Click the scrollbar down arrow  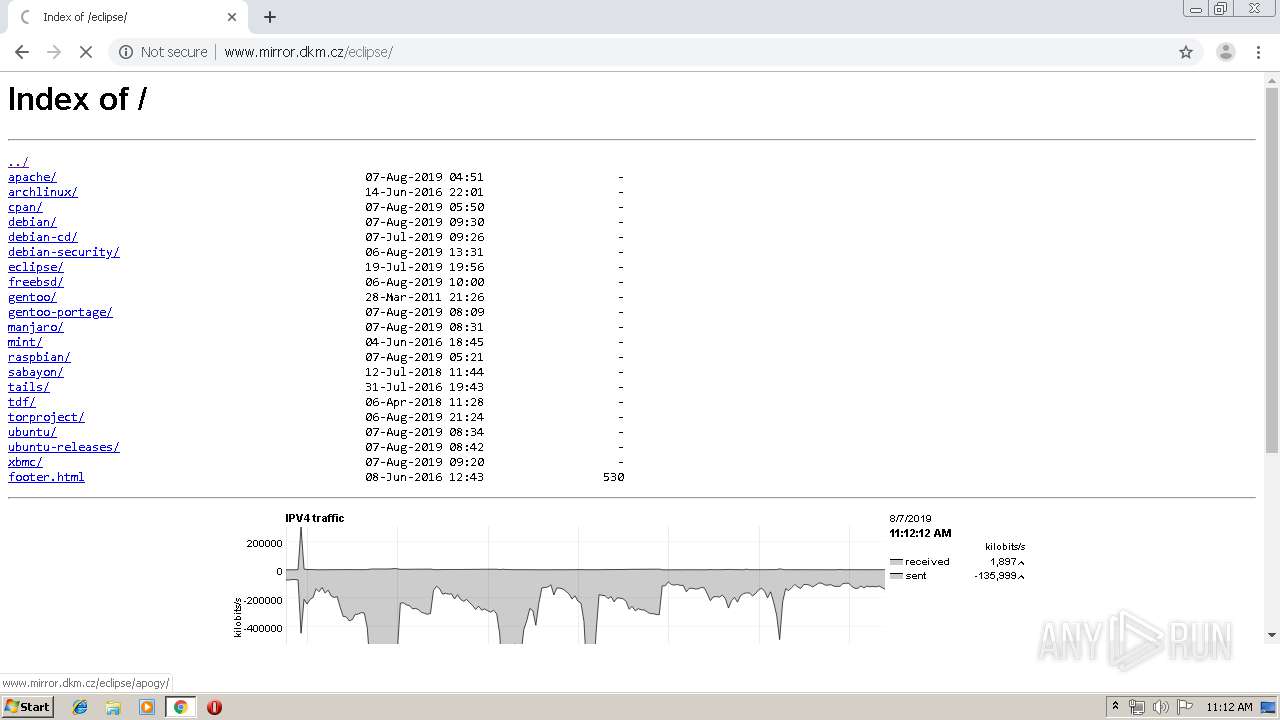click(1272, 635)
